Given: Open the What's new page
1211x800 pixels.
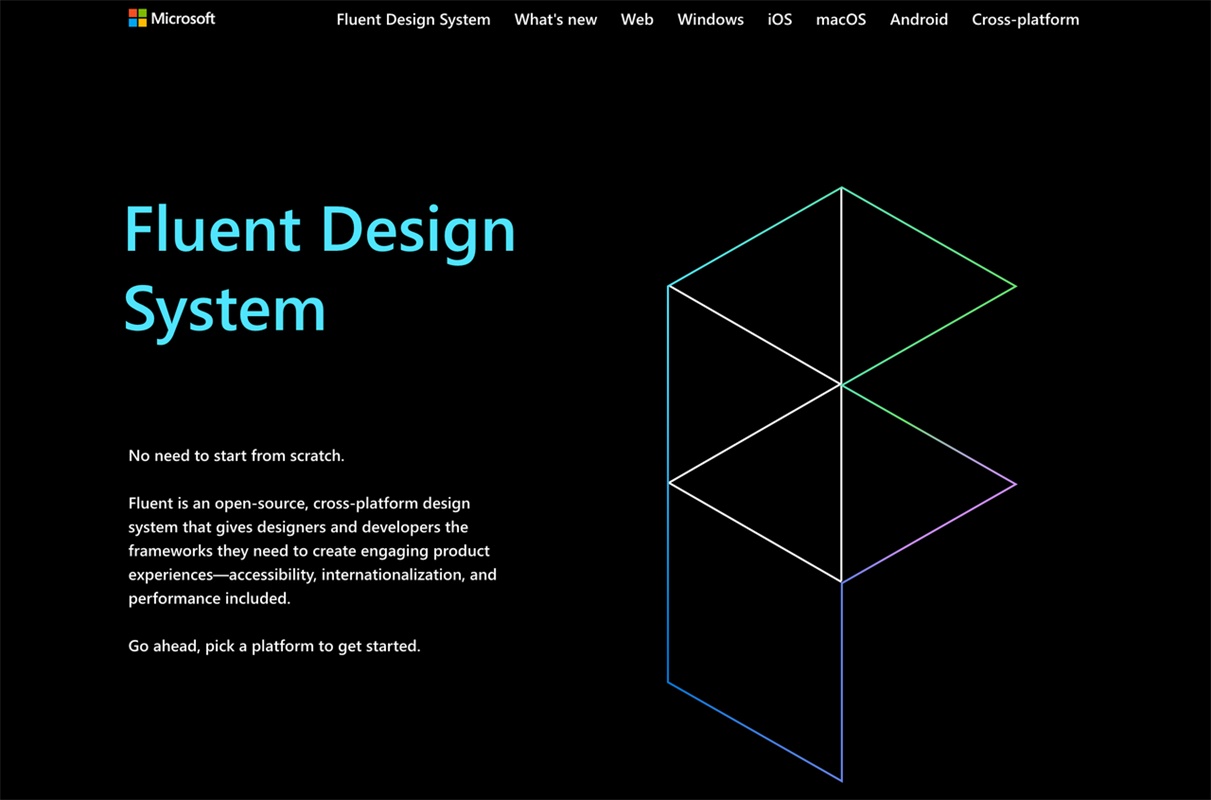Looking at the screenshot, I should (555, 19).
